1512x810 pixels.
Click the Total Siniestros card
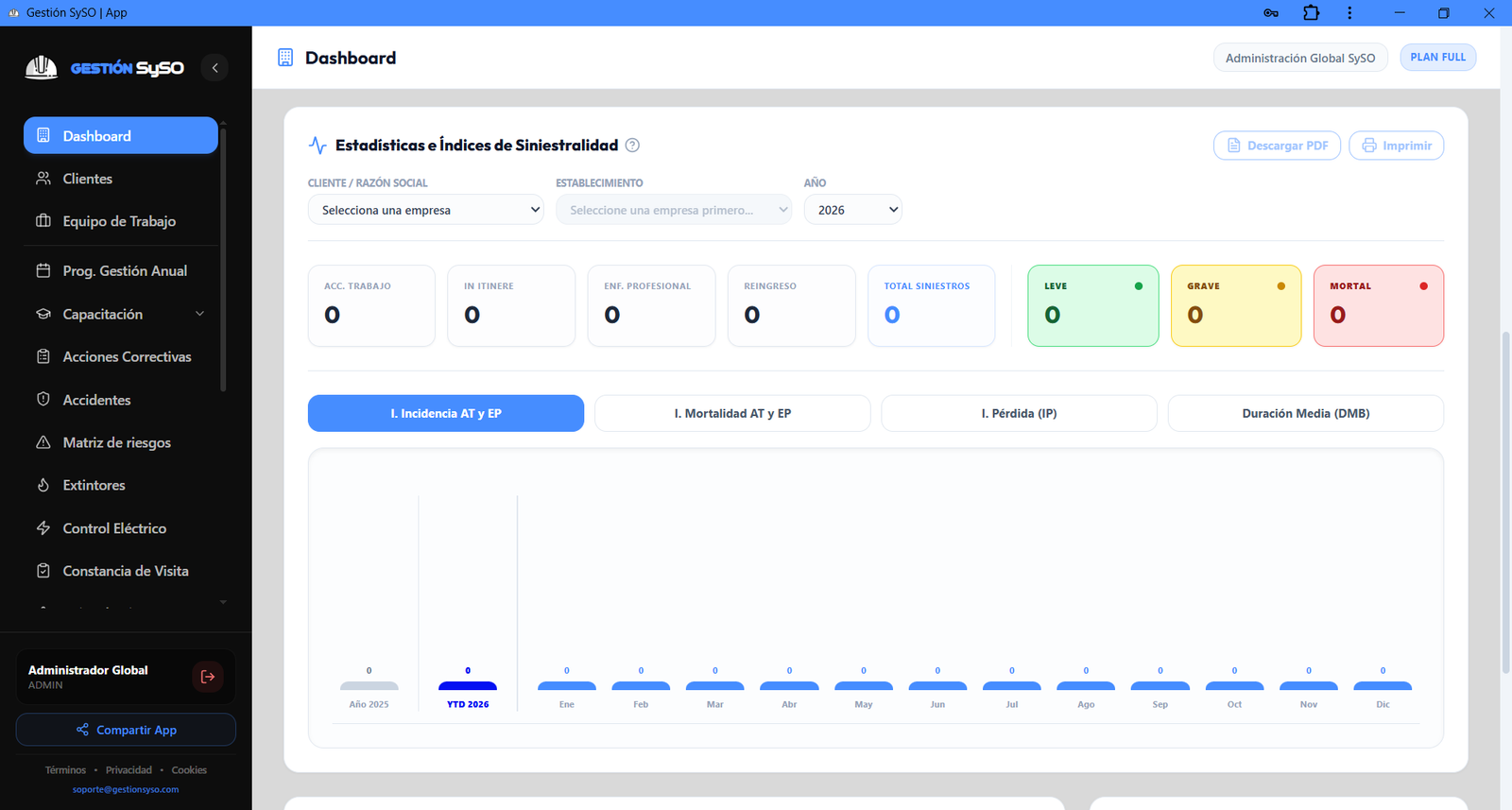click(x=931, y=305)
